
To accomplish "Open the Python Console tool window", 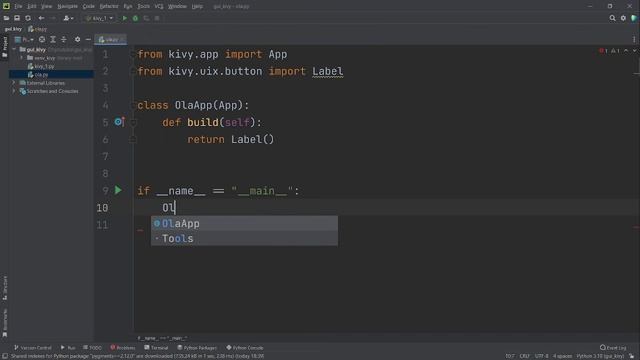I will click(x=245, y=348).
